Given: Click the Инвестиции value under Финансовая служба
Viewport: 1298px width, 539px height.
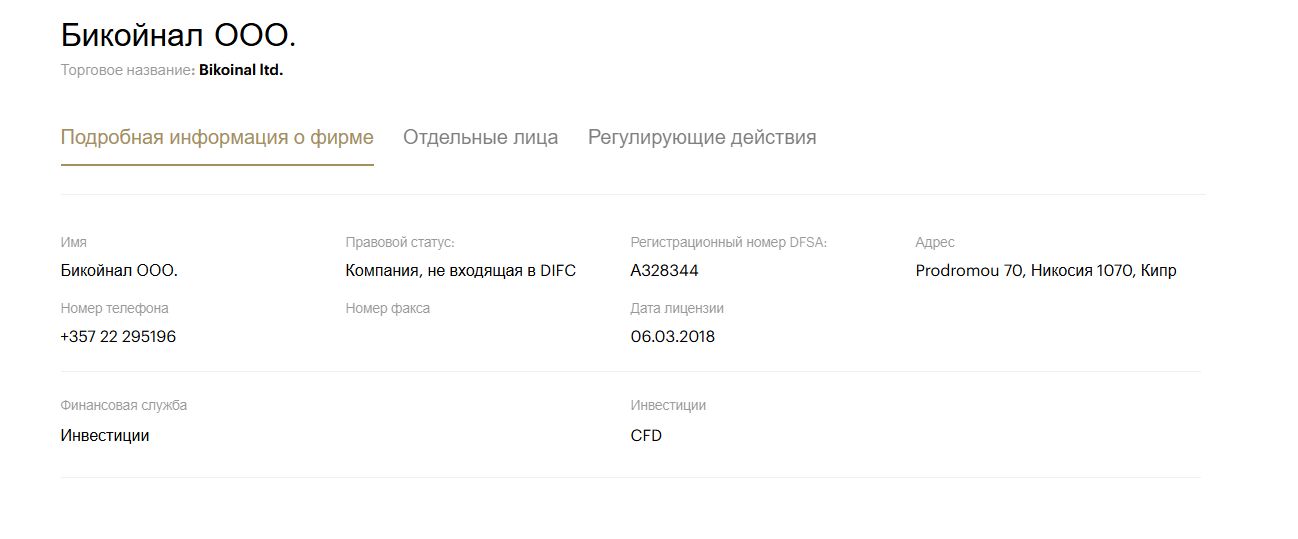Looking at the screenshot, I should [x=105, y=436].
